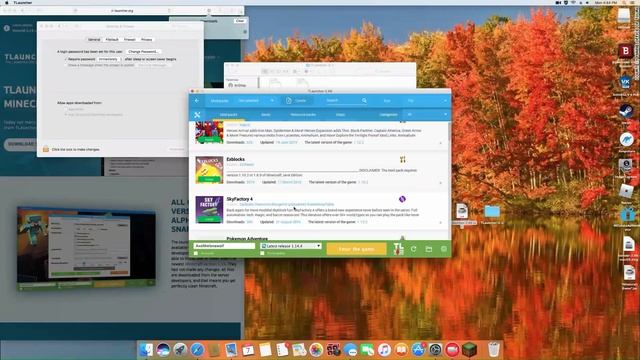Viewport: 640px width, 360px height.
Task: Open Calendar from the dock
Action: [x=248, y=350]
